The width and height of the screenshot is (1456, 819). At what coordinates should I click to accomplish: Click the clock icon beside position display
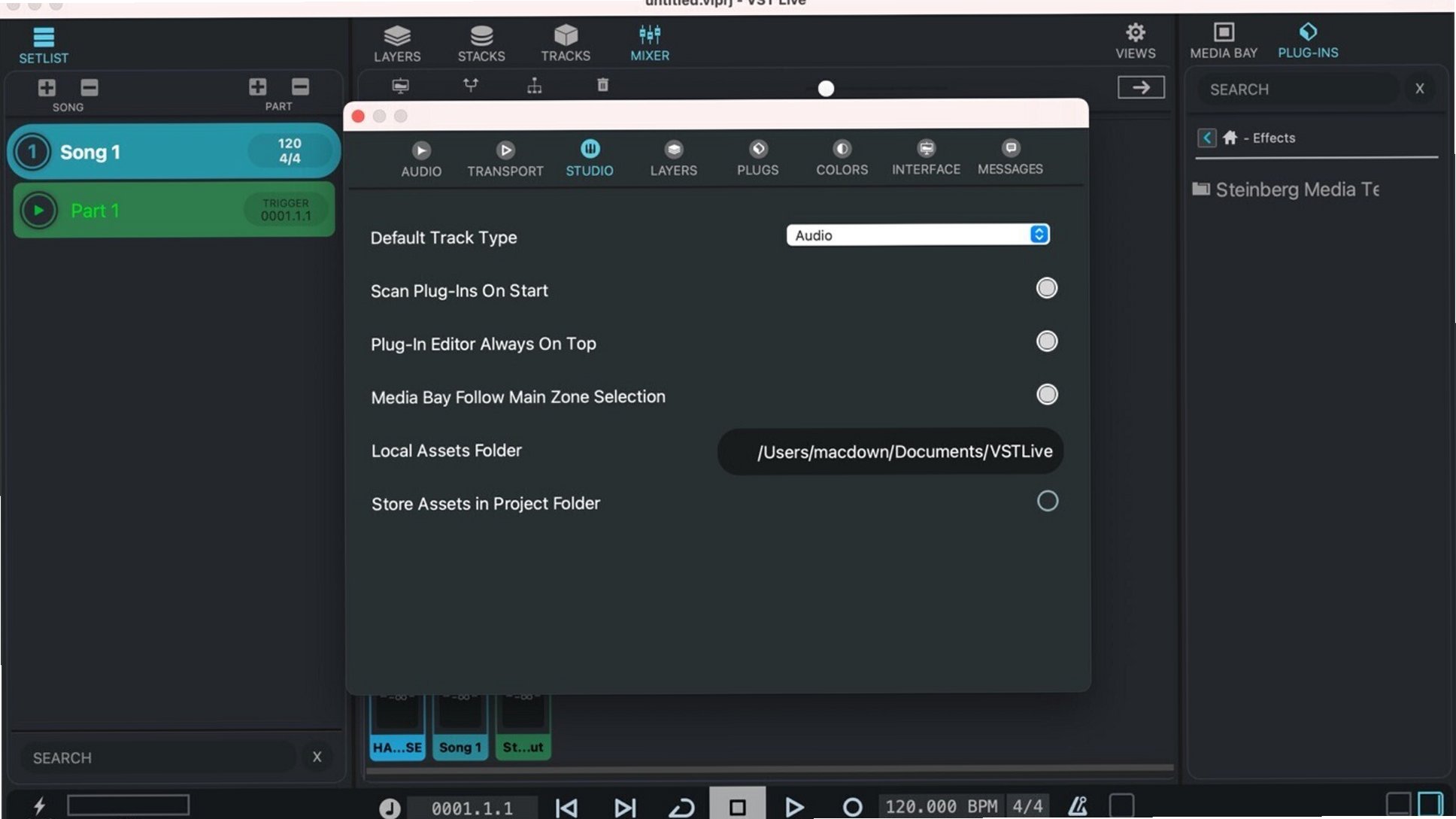(x=390, y=808)
